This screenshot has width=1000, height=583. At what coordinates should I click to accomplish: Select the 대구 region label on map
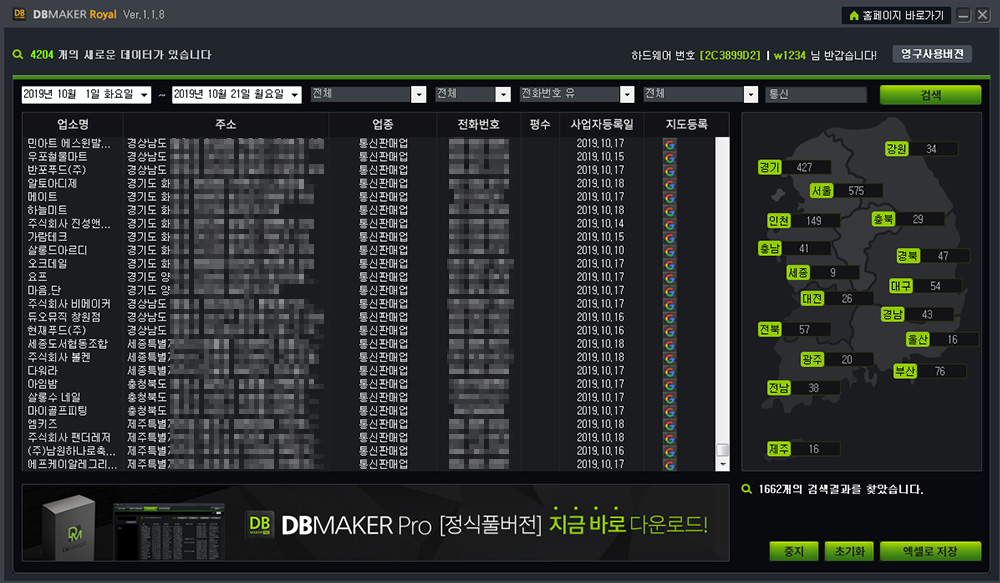tap(901, 286)
